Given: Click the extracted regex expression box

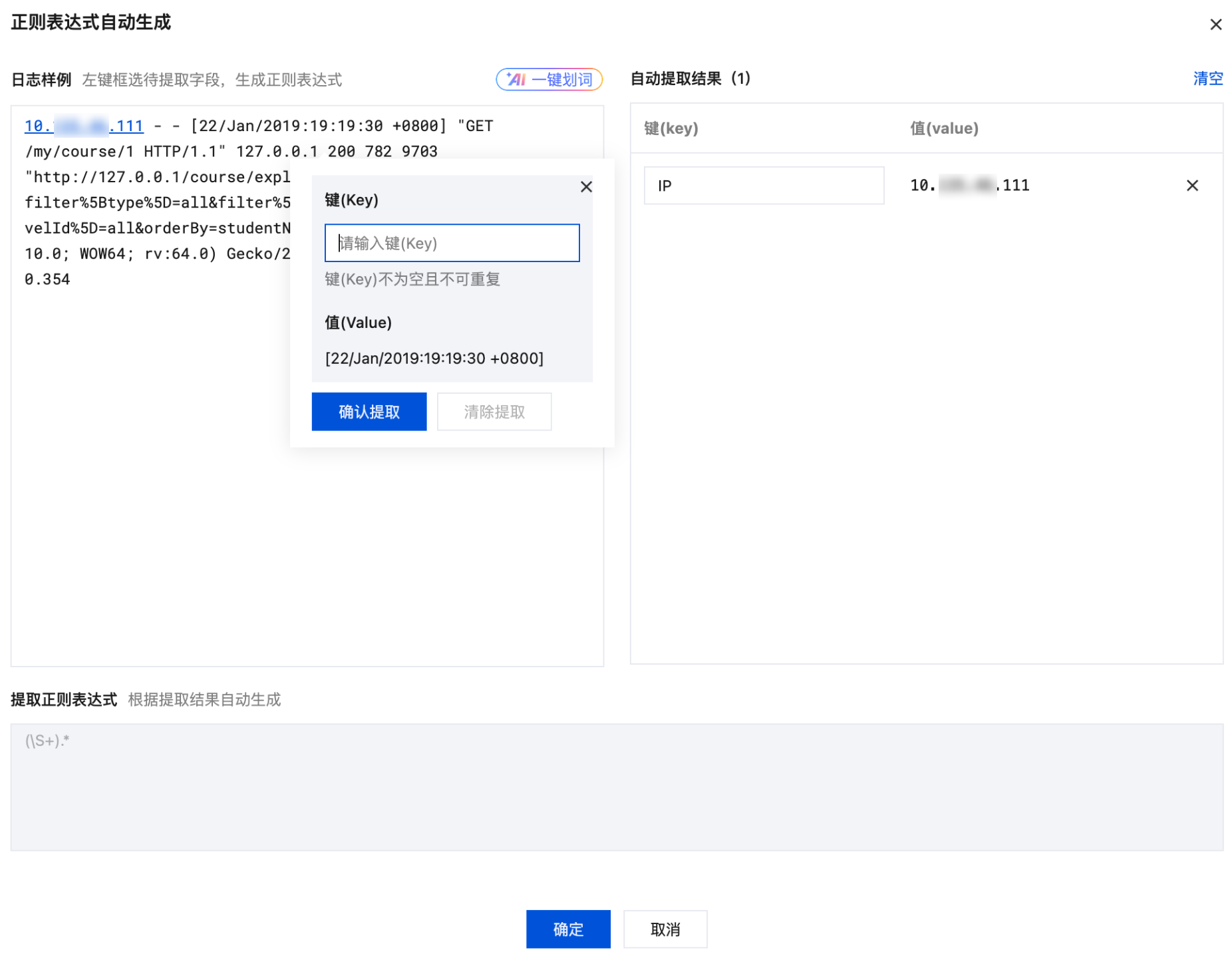Looking at the screenshot, I should [617, 787].
